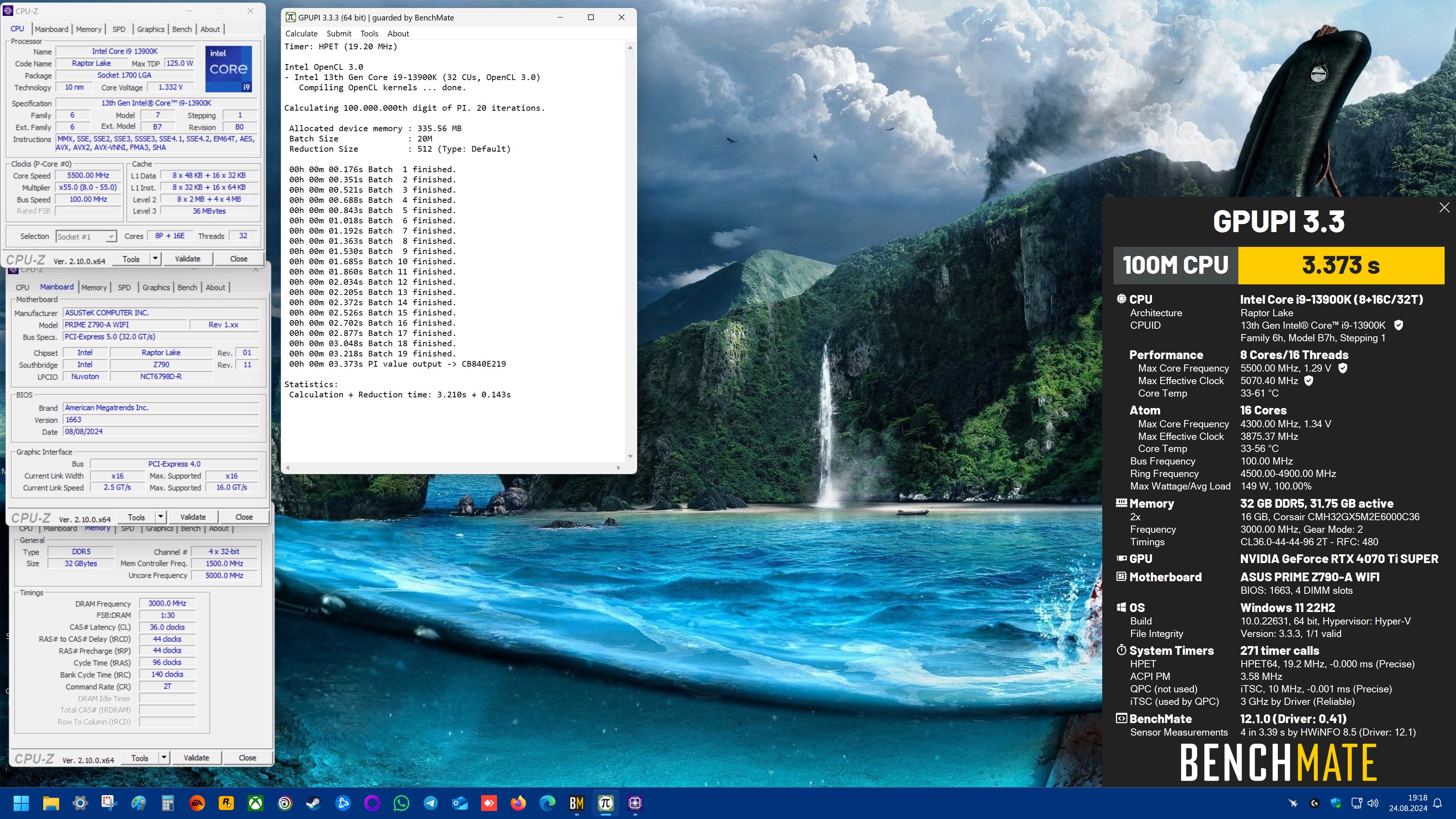Open the Tools menu in GPUPI
This screenshot has width=1456, height=819.
[x=369, y=33]
